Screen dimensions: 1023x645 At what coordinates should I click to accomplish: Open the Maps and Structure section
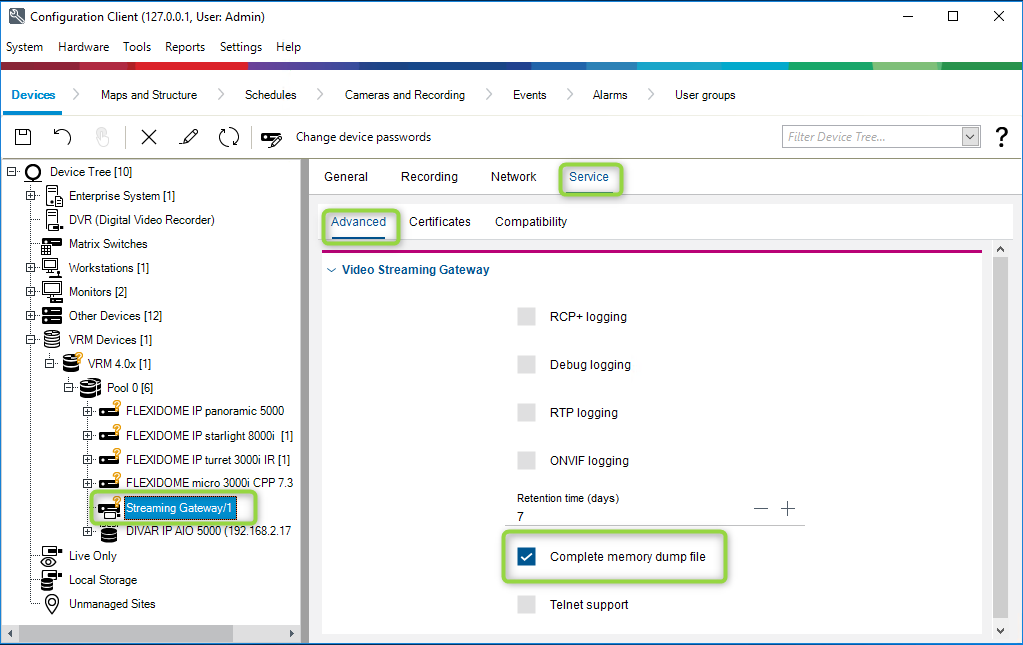pyautogui.click(x=148, y=95)
